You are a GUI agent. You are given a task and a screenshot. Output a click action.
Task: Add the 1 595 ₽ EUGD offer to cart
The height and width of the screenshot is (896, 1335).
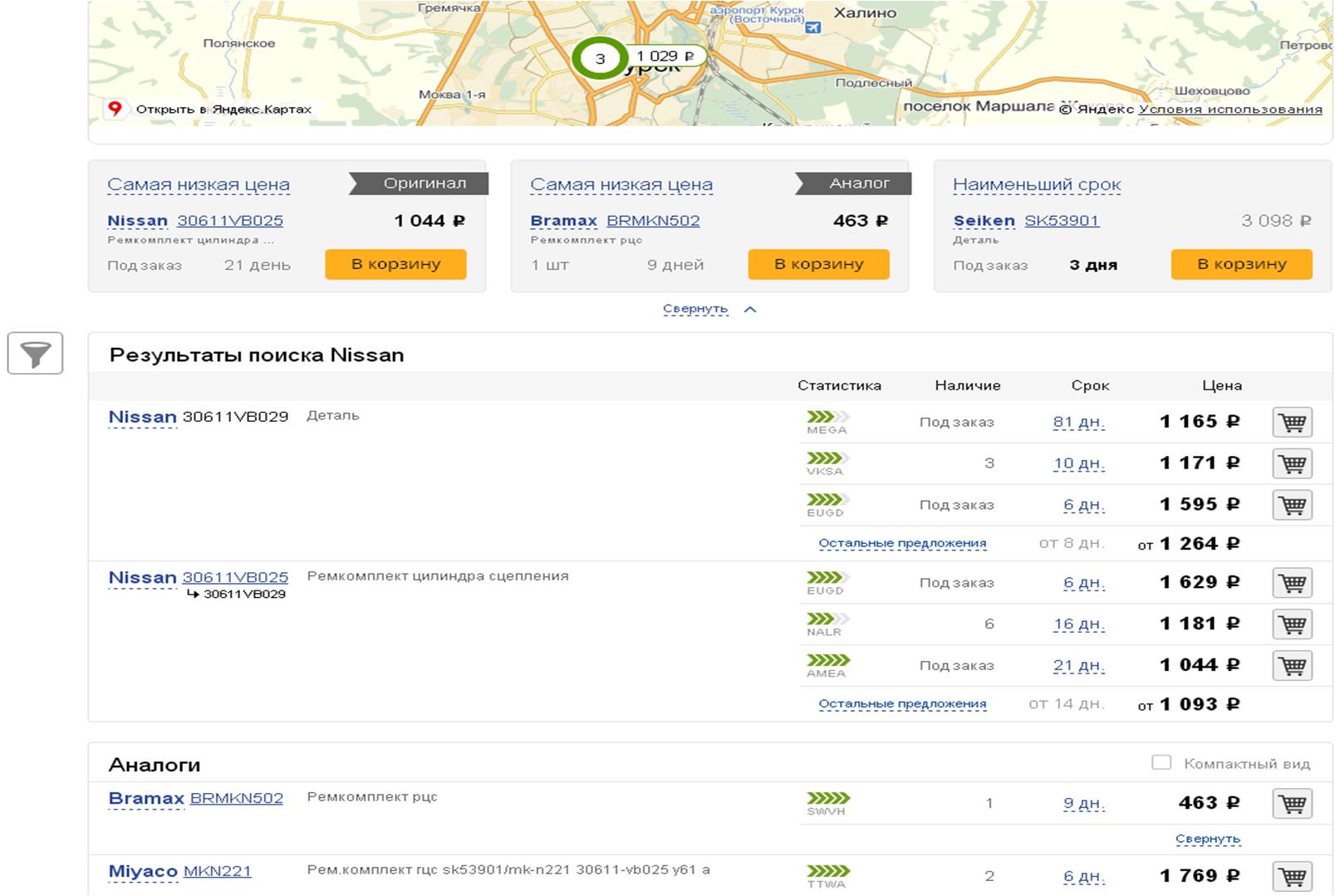pos(1292,505)
